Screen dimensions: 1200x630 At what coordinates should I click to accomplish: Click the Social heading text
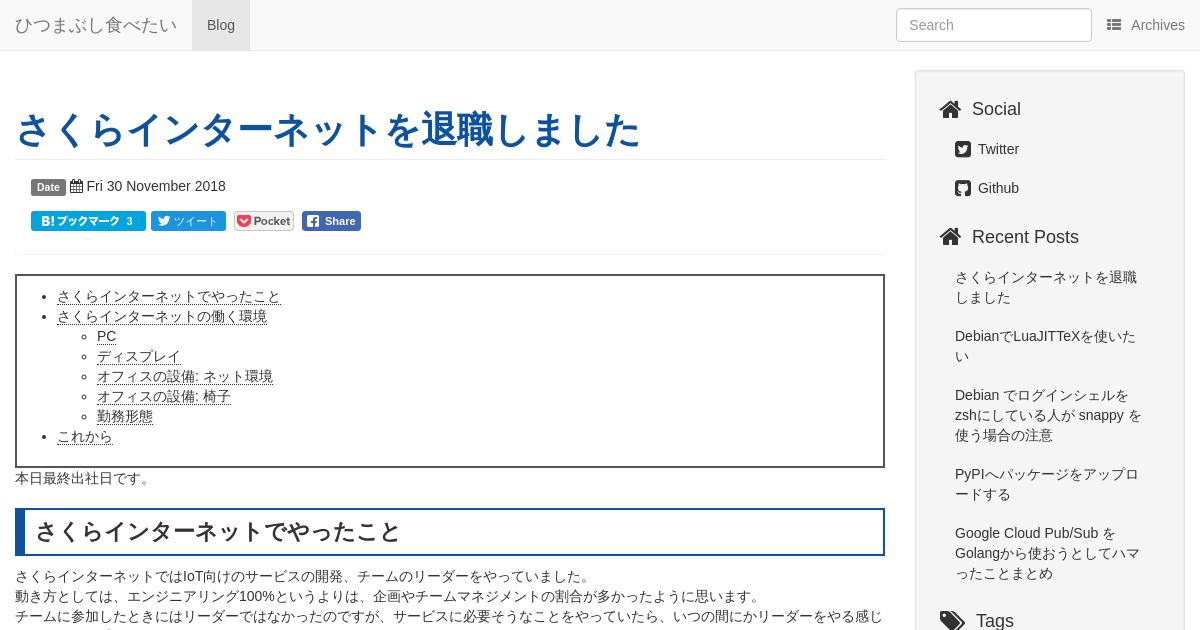tap(996, 109)
